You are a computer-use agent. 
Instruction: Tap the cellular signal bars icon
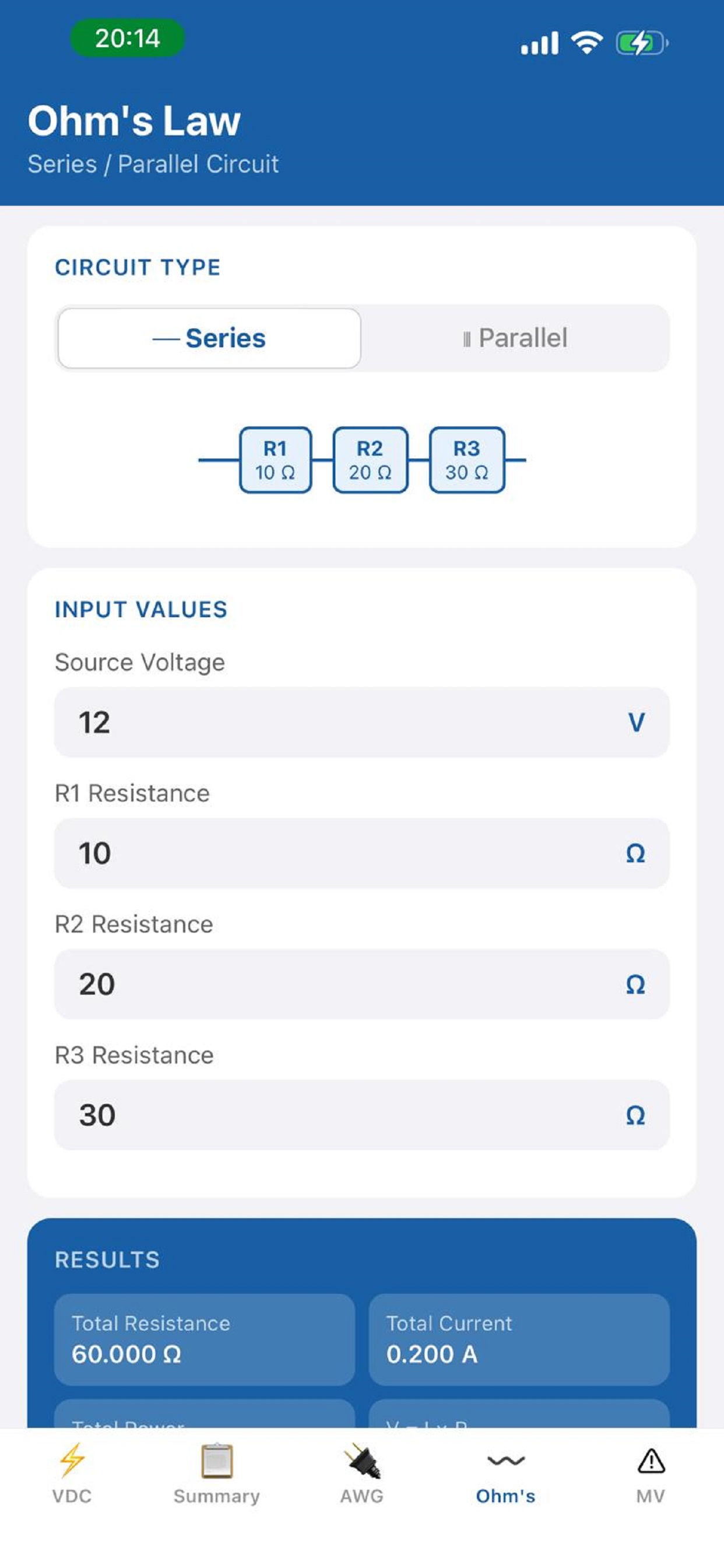[x=539, y=43]
